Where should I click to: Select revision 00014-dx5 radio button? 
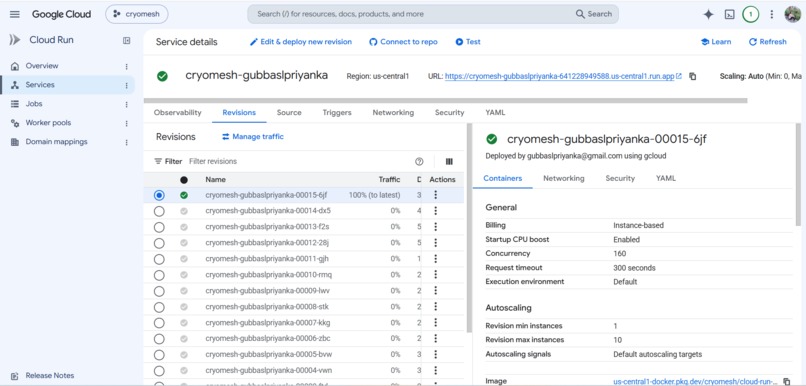(x=159, y=211)
